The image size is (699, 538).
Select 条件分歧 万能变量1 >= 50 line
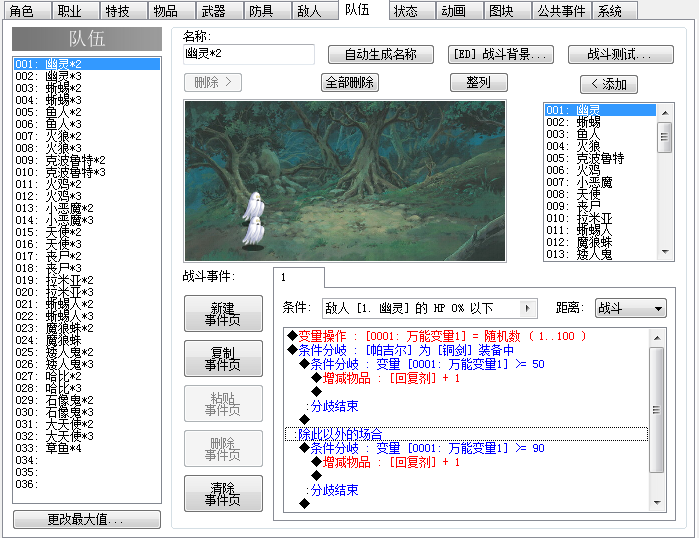point(466,364)
